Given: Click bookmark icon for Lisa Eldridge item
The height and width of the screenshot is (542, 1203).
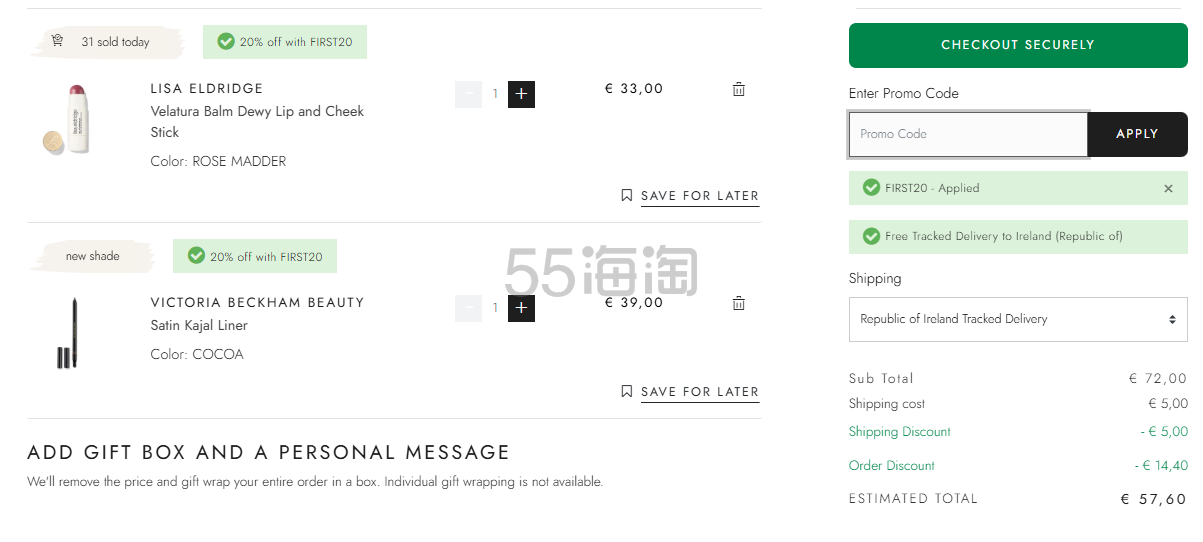Looking at the screenshot, I should (x=627, y=195).
